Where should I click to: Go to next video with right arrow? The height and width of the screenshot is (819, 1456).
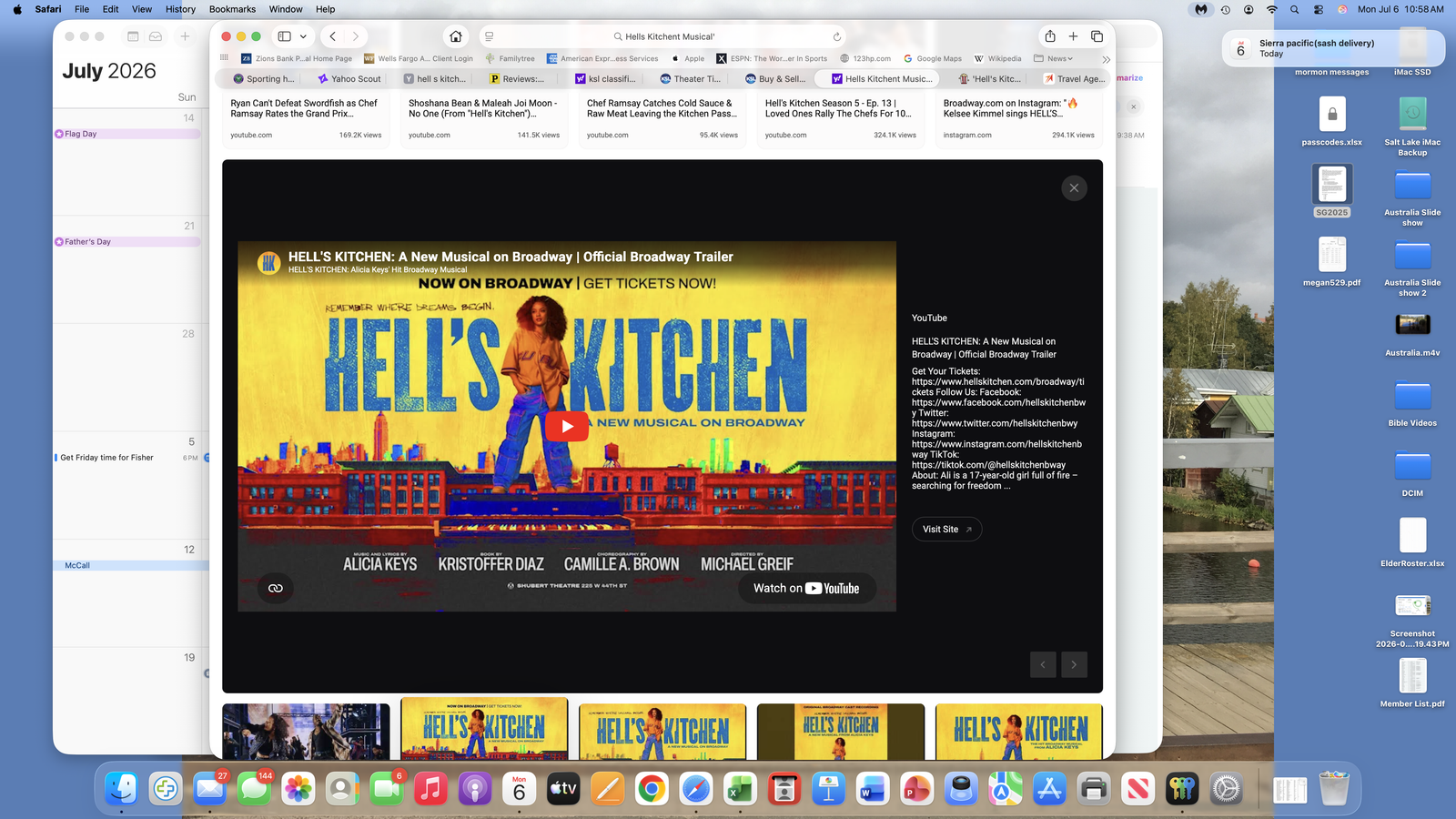click(1074, 664)
